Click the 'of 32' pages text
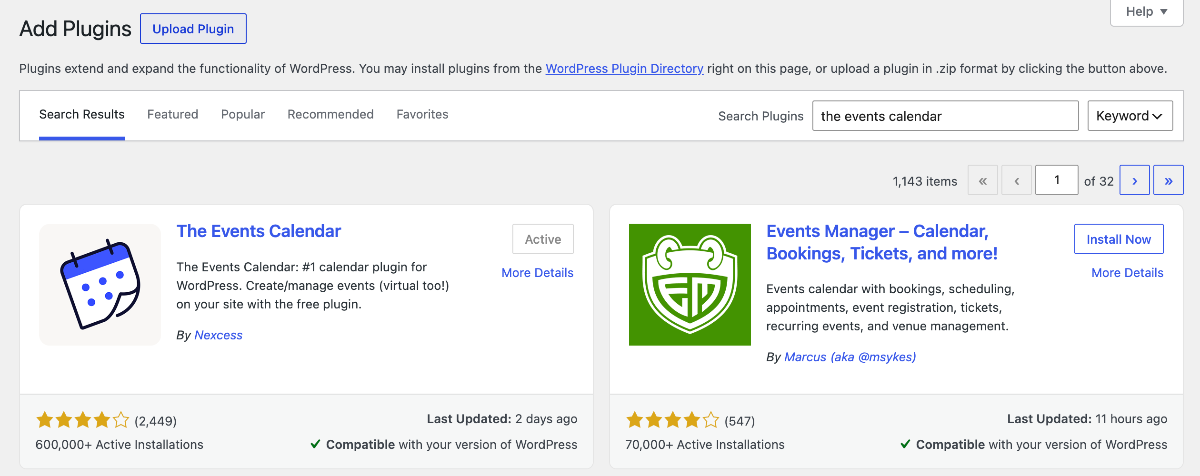 pos(1099,181)
